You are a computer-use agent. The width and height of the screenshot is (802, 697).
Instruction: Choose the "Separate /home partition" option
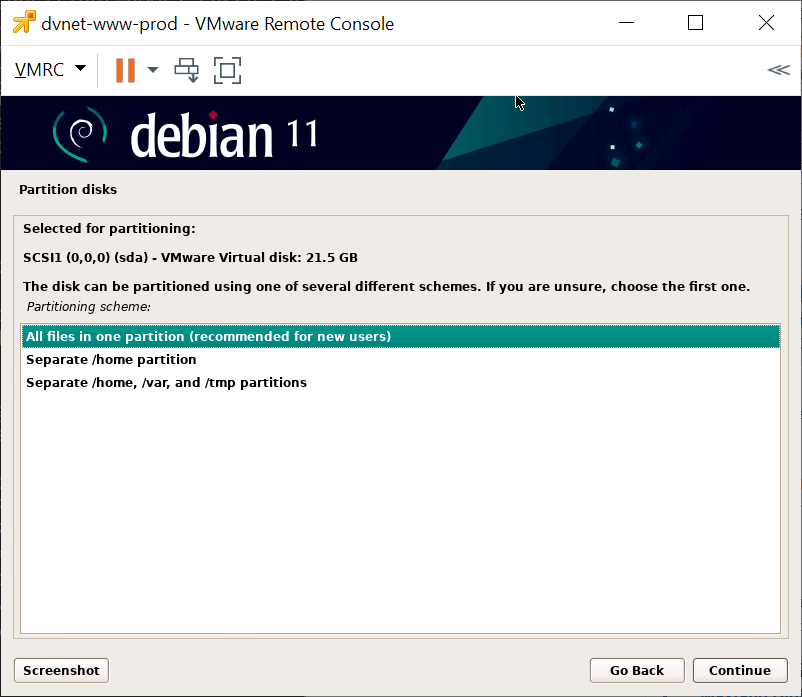pos(111,360)
